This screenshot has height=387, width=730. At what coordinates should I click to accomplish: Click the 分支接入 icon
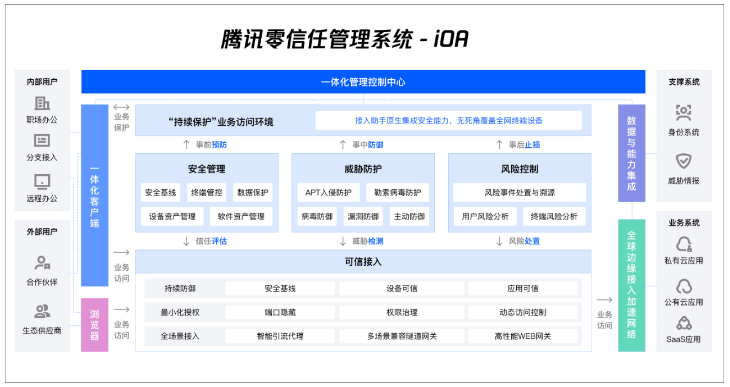42,140
